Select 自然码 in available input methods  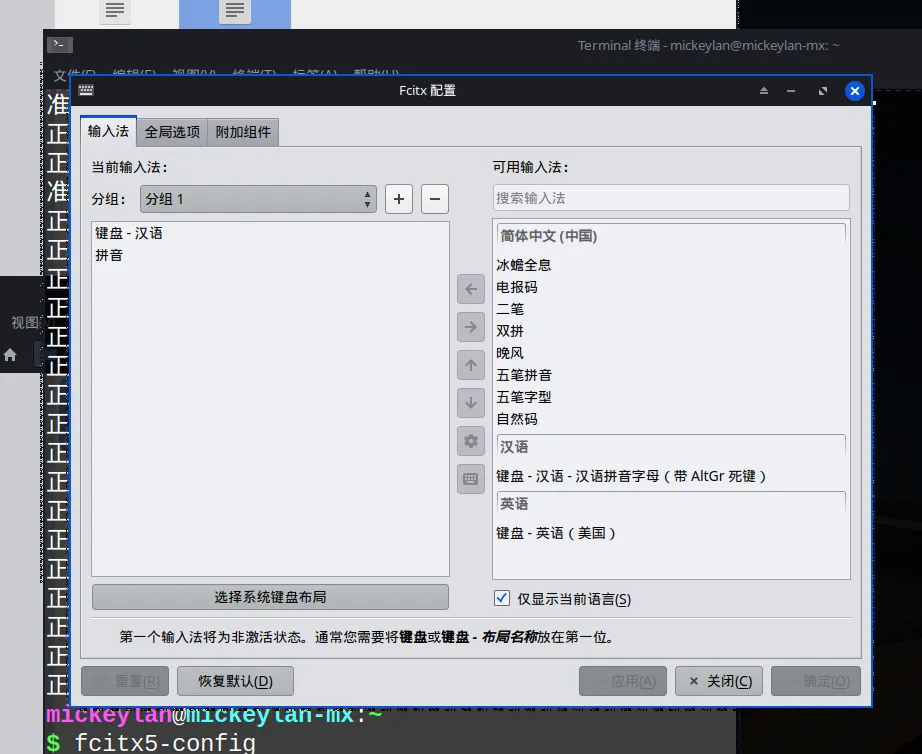point(671,419)
